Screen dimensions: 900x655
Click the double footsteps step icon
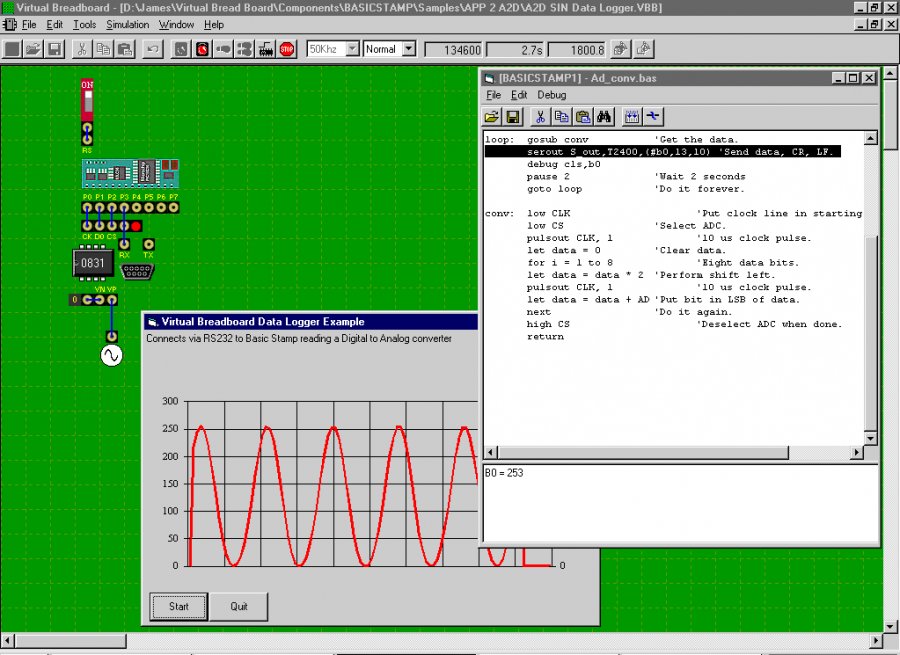pyautogui.click(x=245, y=49)
